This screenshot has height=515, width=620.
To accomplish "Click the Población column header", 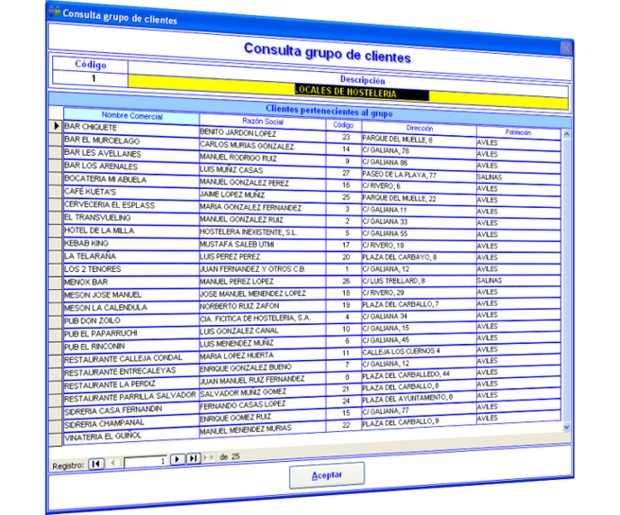I will (x=518, y=133).
